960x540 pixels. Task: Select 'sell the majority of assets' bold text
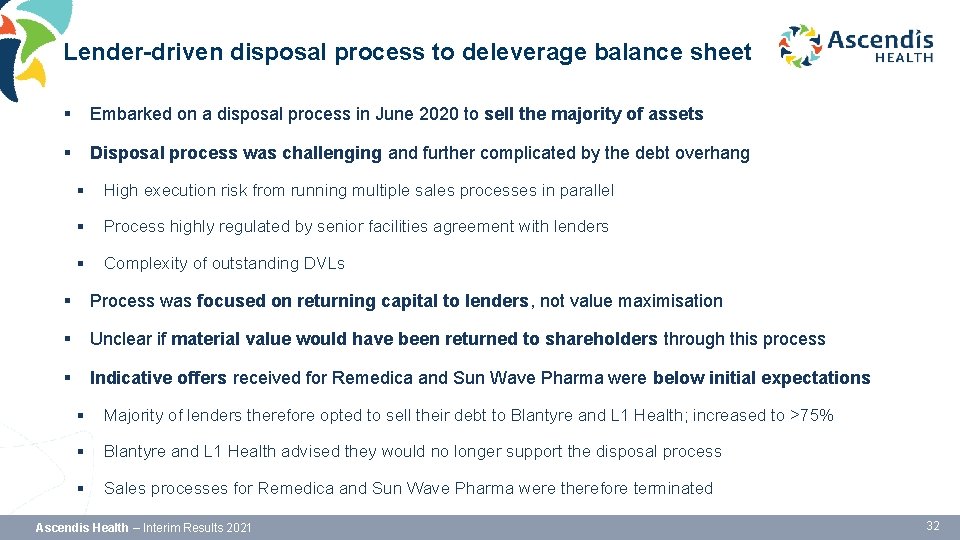593,114
